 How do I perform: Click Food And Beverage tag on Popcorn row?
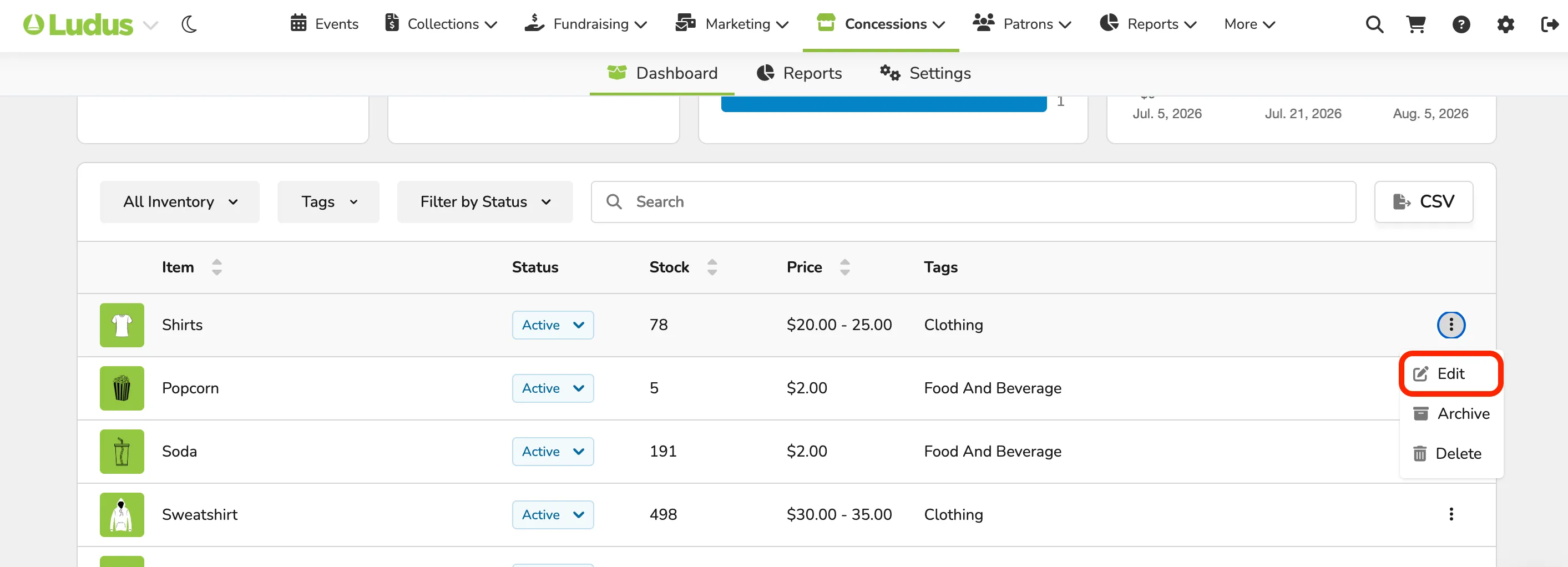(x=993, y=388)
